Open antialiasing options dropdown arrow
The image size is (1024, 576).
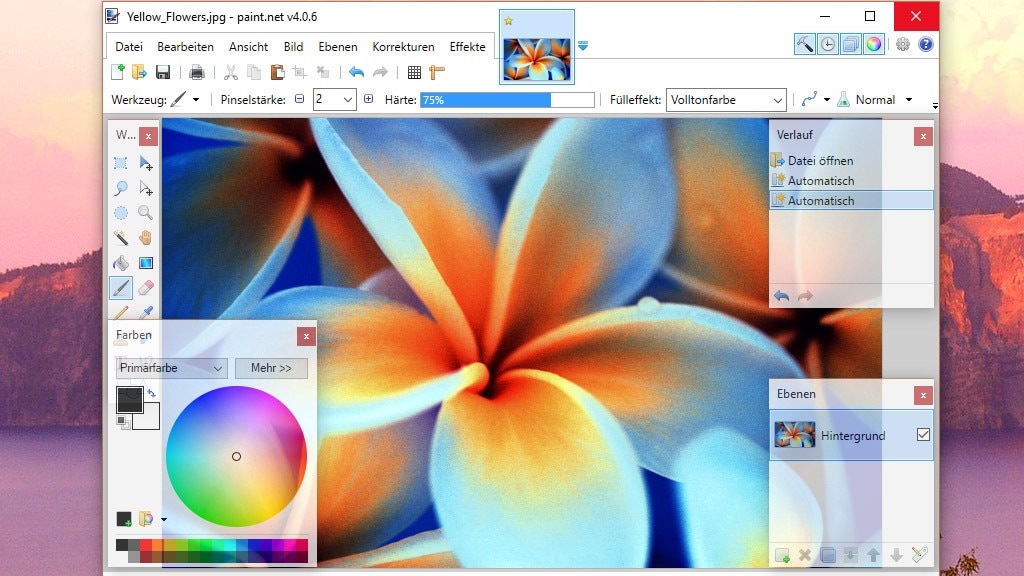point(826,100)
